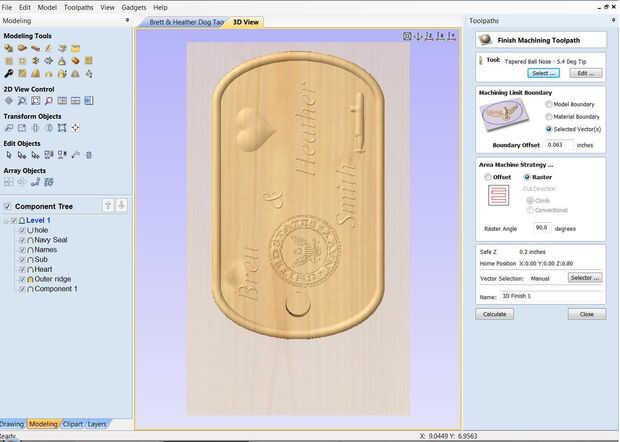Open the File menu
The height and width of the screenshot is (442, 620).
pos(7,8)
